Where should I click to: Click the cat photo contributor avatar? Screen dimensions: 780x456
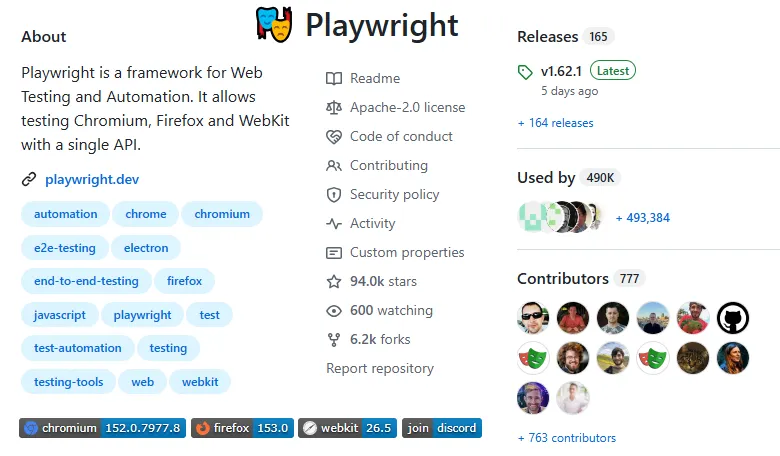coord(693,358)
